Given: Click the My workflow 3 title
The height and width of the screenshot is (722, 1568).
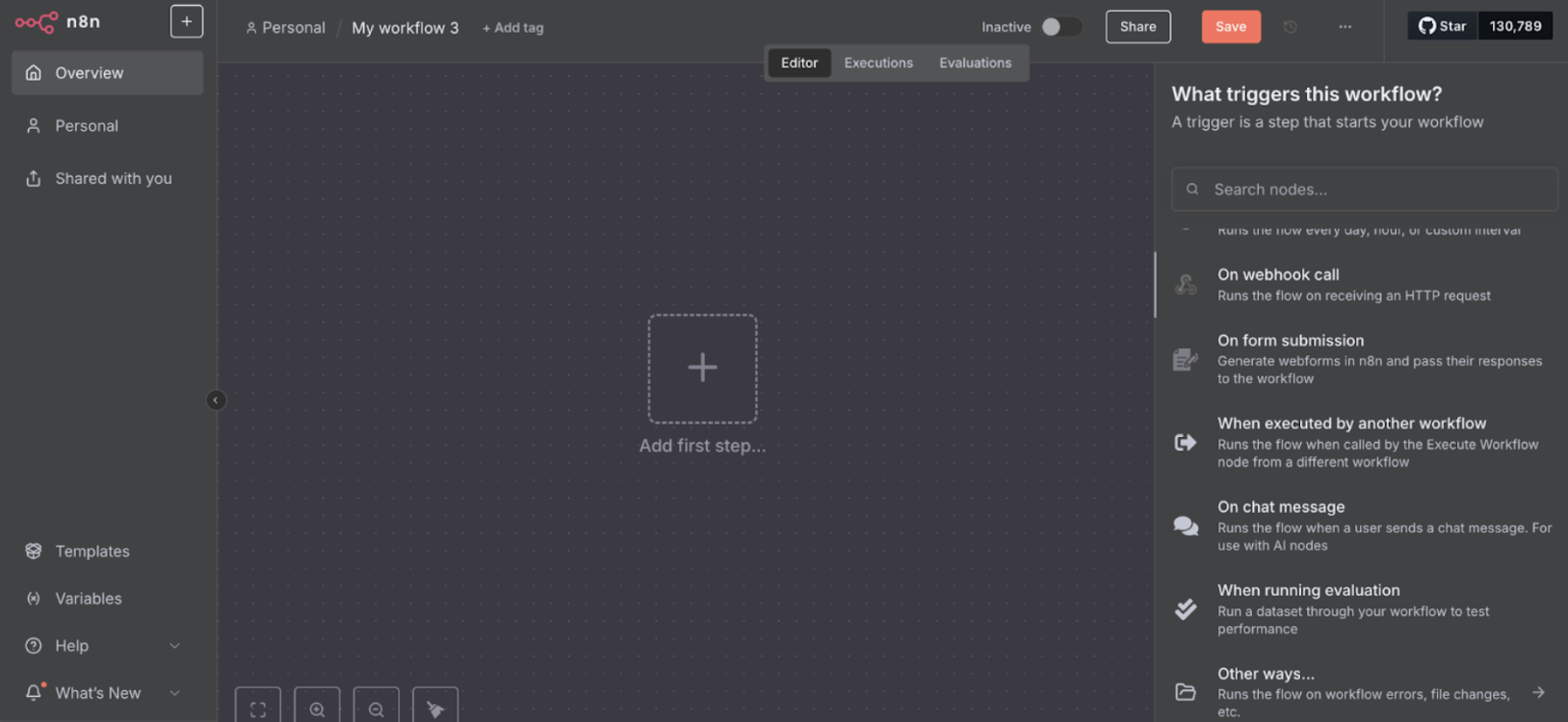Looking at the screenshot, I should pos(405,28).
